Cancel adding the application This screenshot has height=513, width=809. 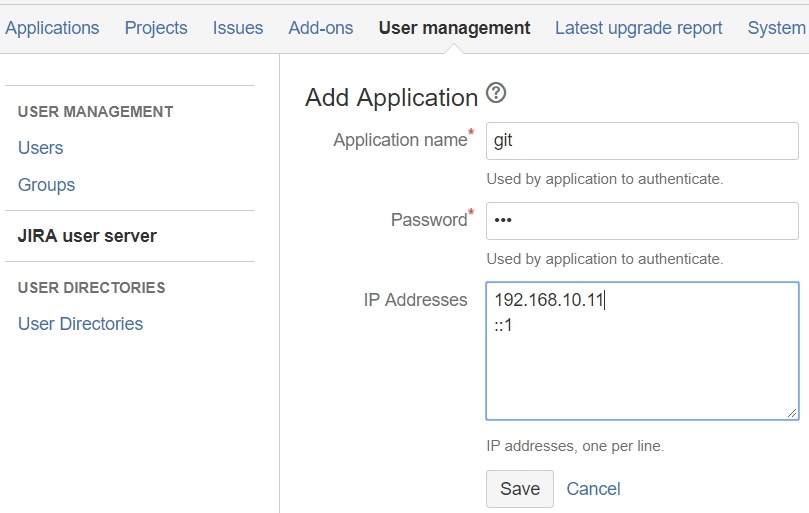[x=593, y=489]
